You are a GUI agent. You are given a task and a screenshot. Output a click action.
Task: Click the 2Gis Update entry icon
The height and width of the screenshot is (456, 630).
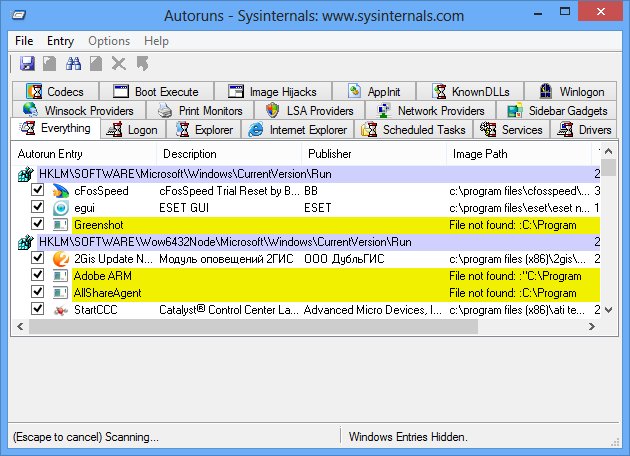click(x=61, y=259)
